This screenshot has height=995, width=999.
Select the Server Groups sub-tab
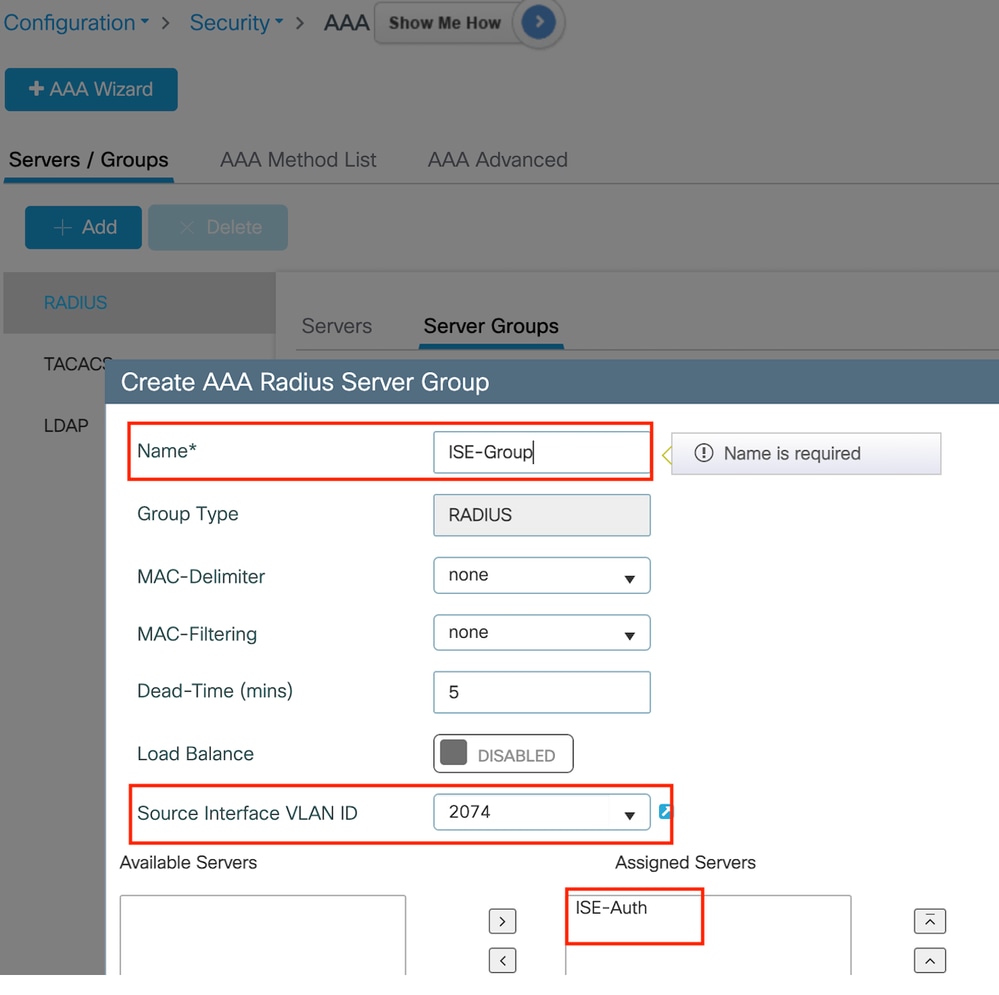click(x=491, y=326)
